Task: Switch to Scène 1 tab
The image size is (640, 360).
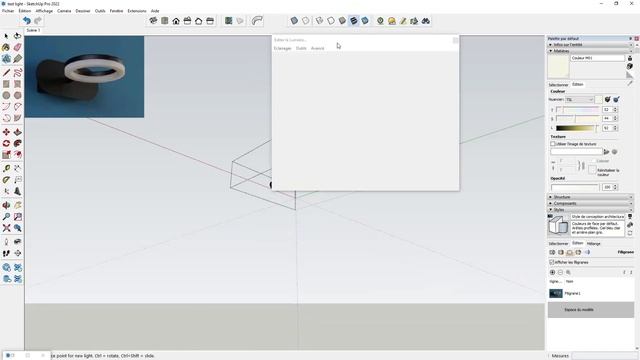Action: (x=33, y=30)
